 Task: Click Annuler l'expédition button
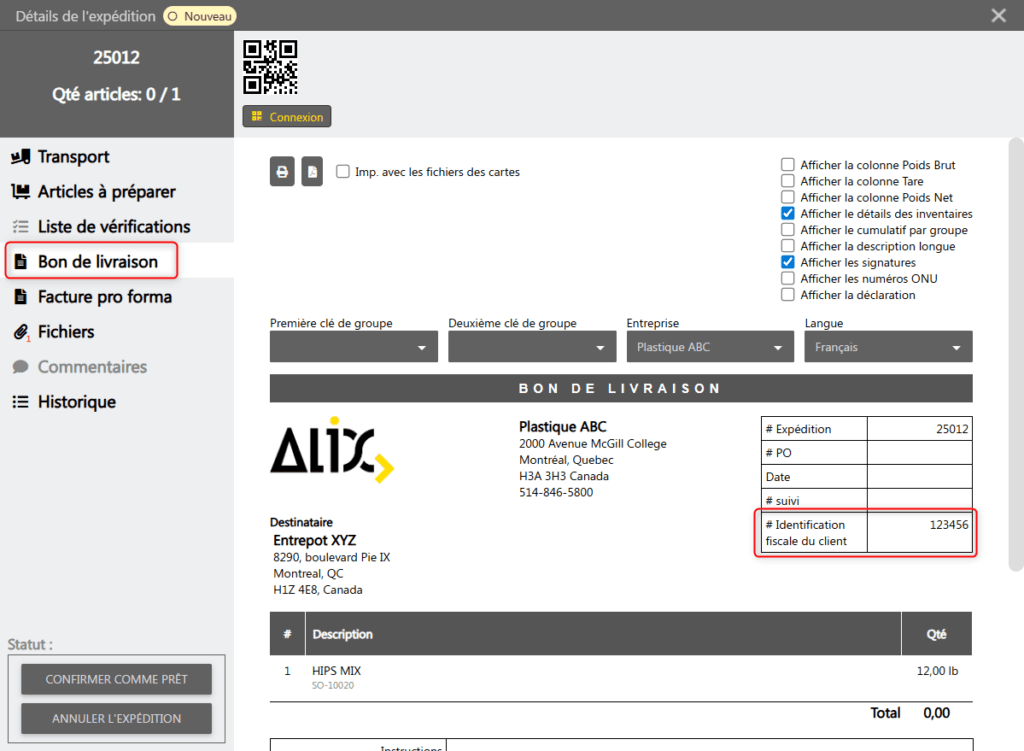click(x=116, y=719)
